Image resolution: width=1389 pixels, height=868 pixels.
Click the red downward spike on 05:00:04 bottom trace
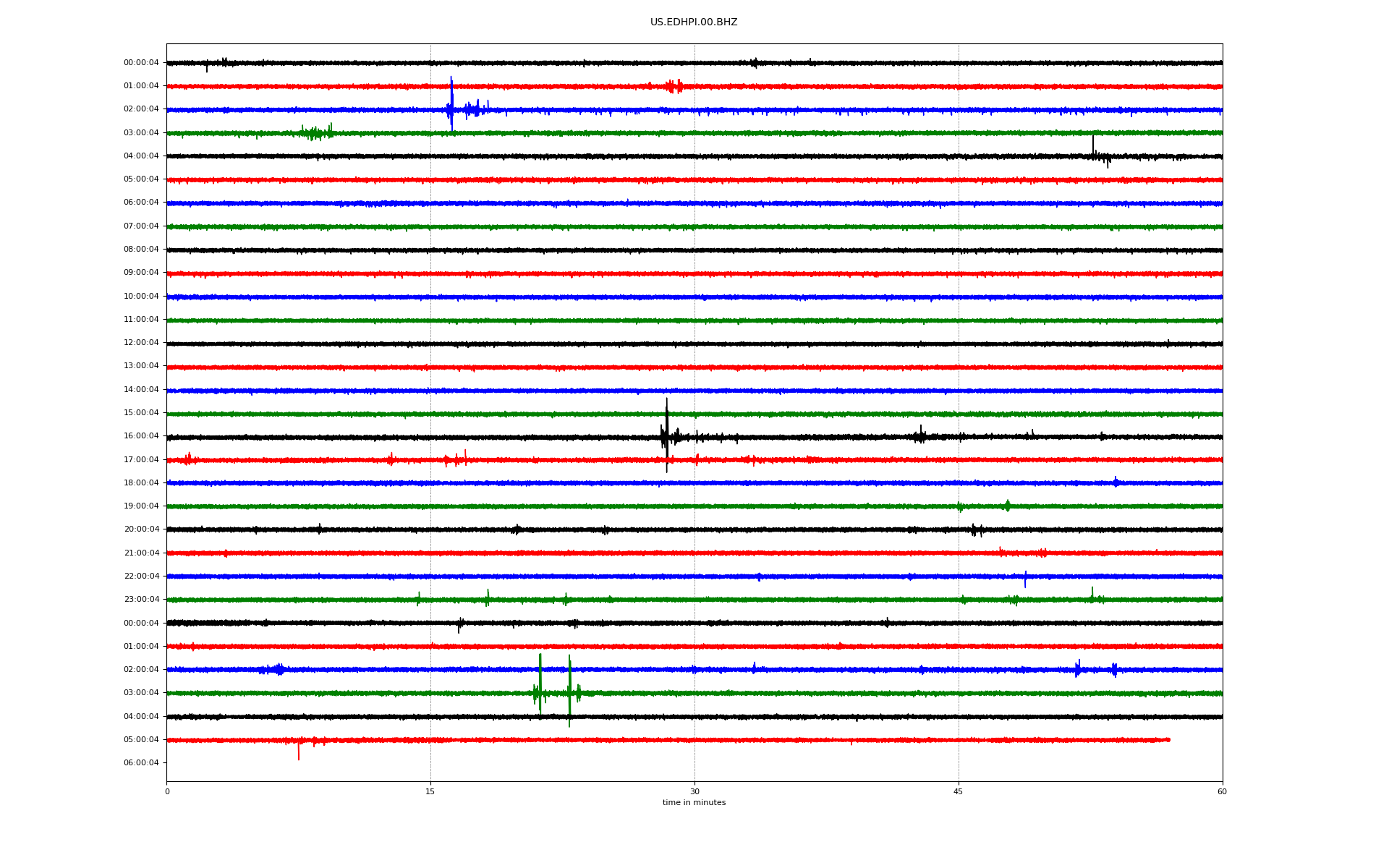tap(298, 751)
